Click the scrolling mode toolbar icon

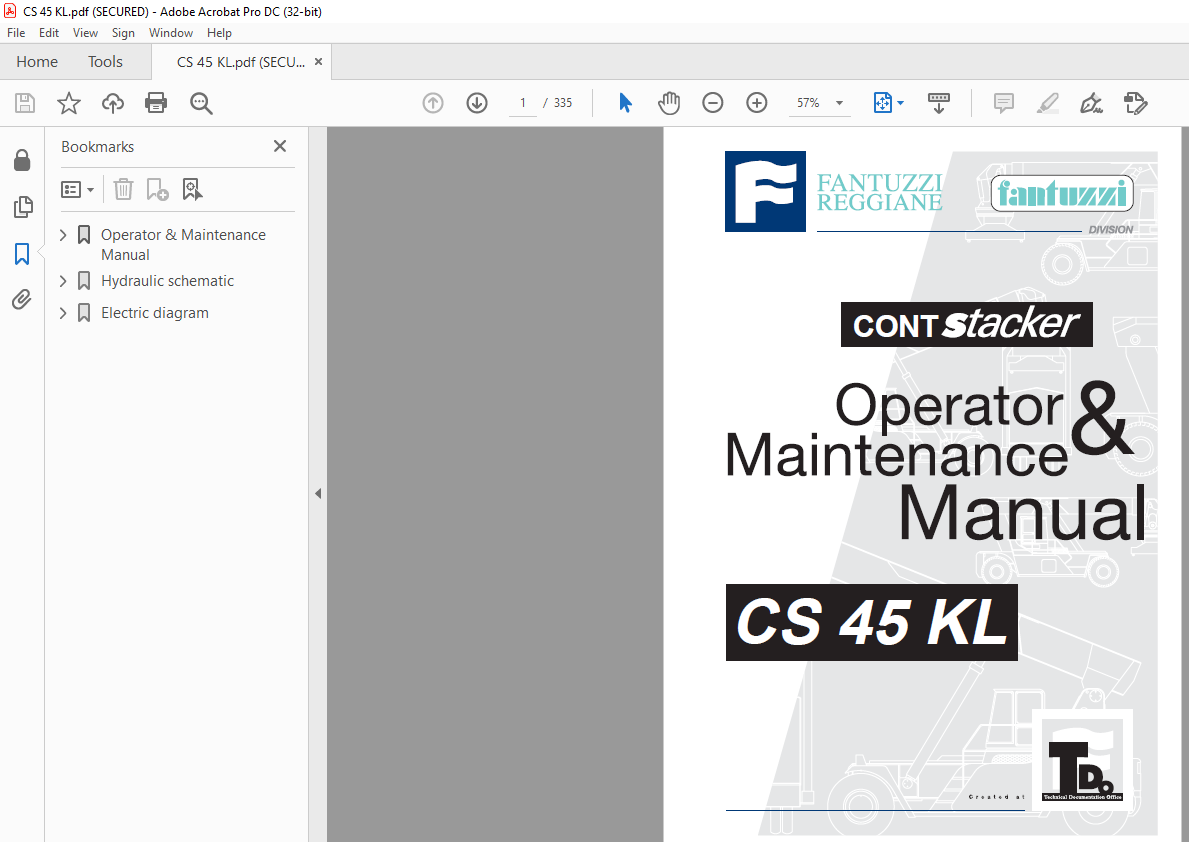939,103
